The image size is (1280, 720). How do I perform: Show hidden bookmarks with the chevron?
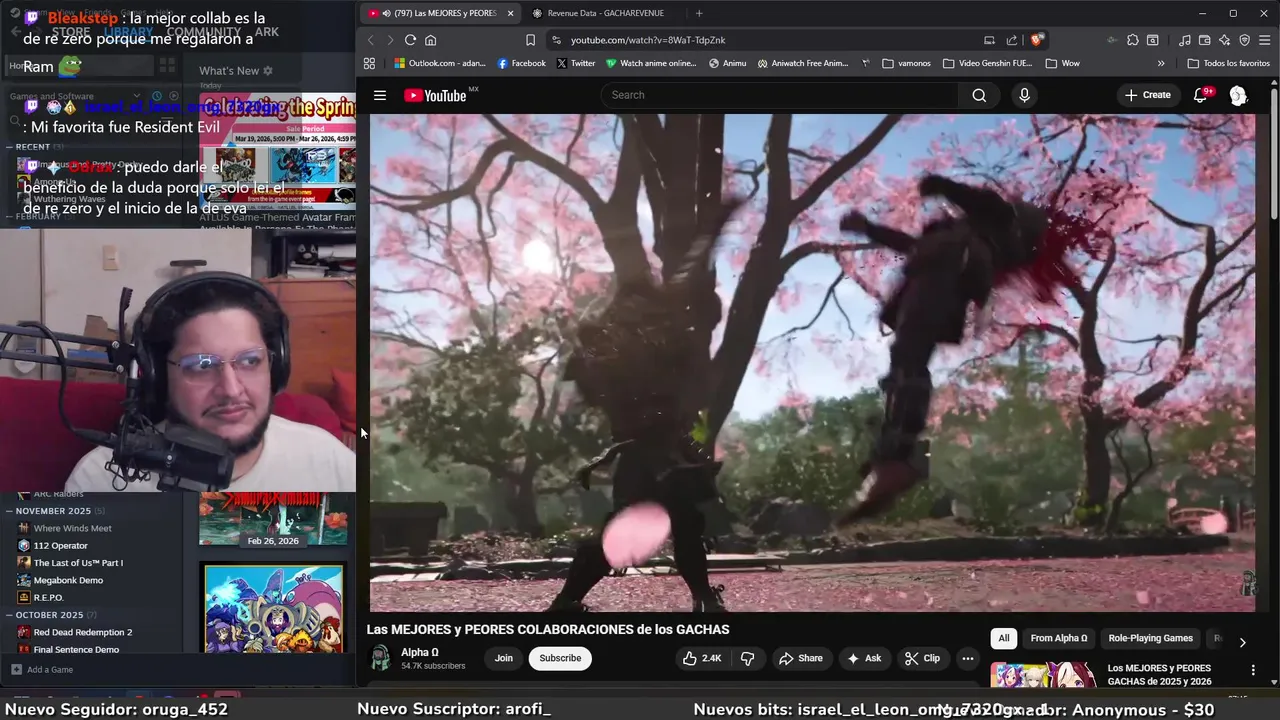[1161, 63]
